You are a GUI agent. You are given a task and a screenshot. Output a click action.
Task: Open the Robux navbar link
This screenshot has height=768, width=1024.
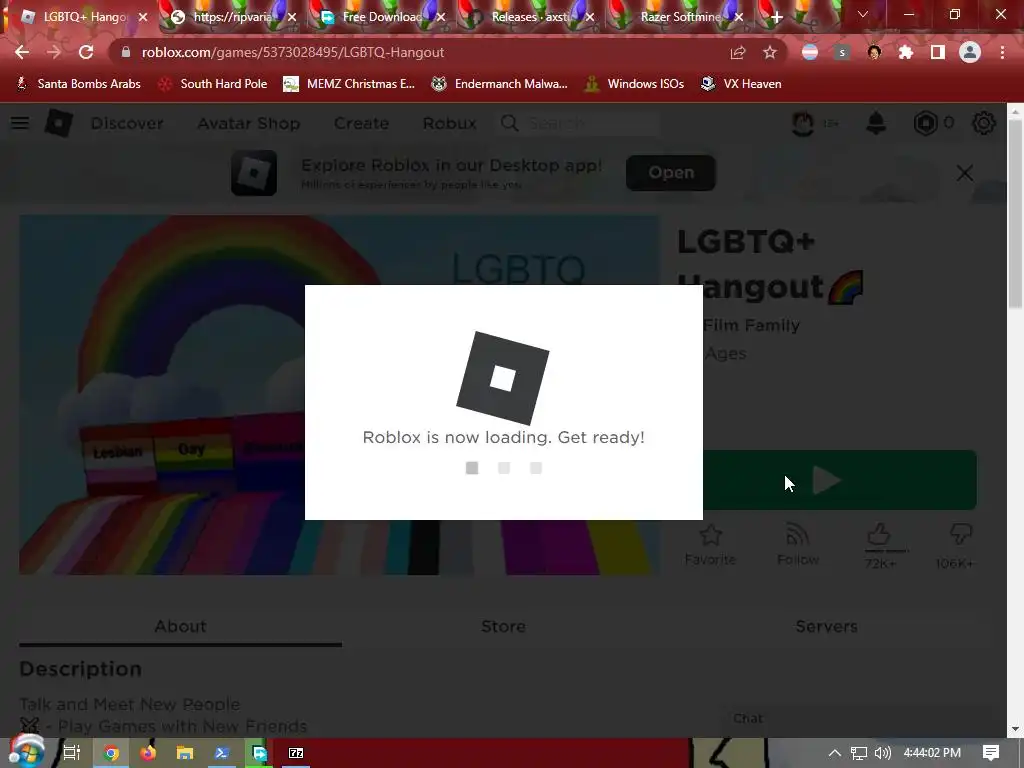[449, 123]
